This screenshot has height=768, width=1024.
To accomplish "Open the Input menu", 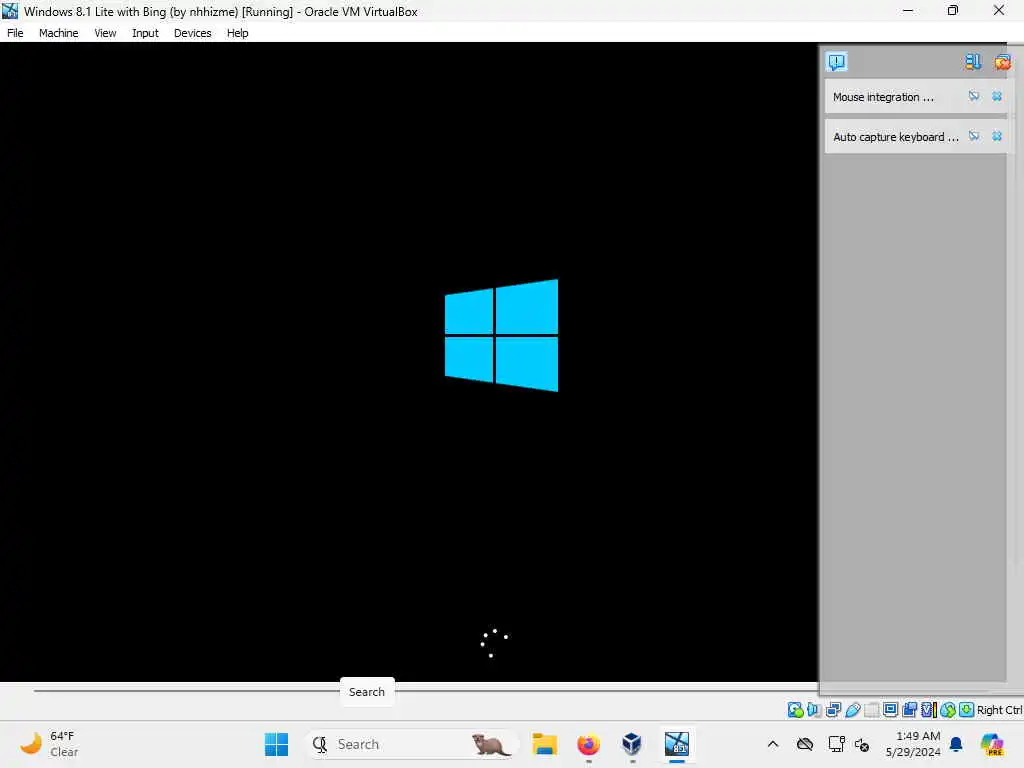I will click(145, 33).
